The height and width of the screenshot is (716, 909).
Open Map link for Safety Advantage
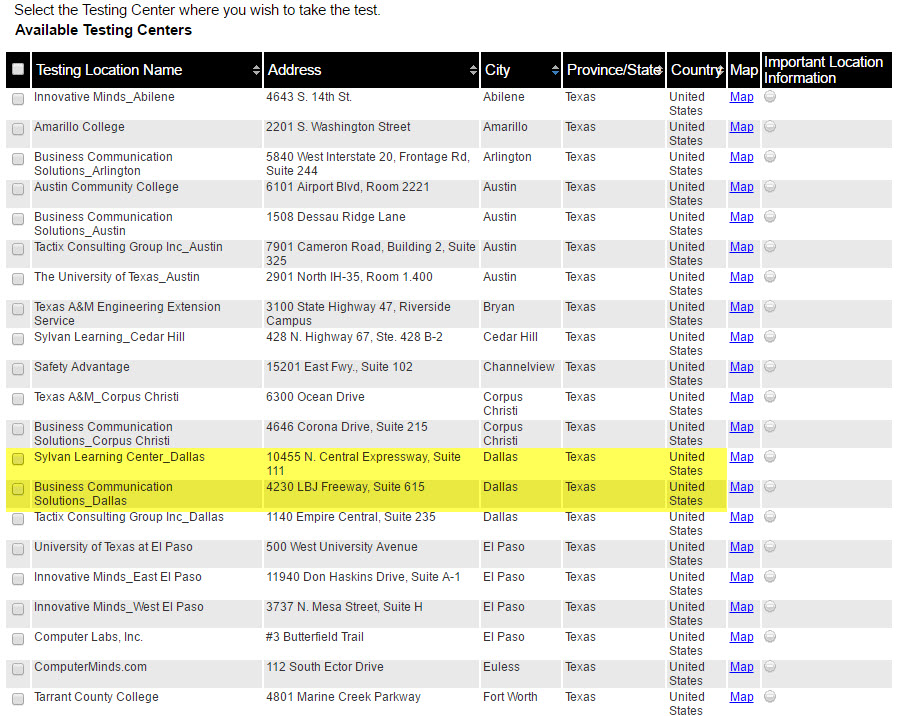click(741, 367)
